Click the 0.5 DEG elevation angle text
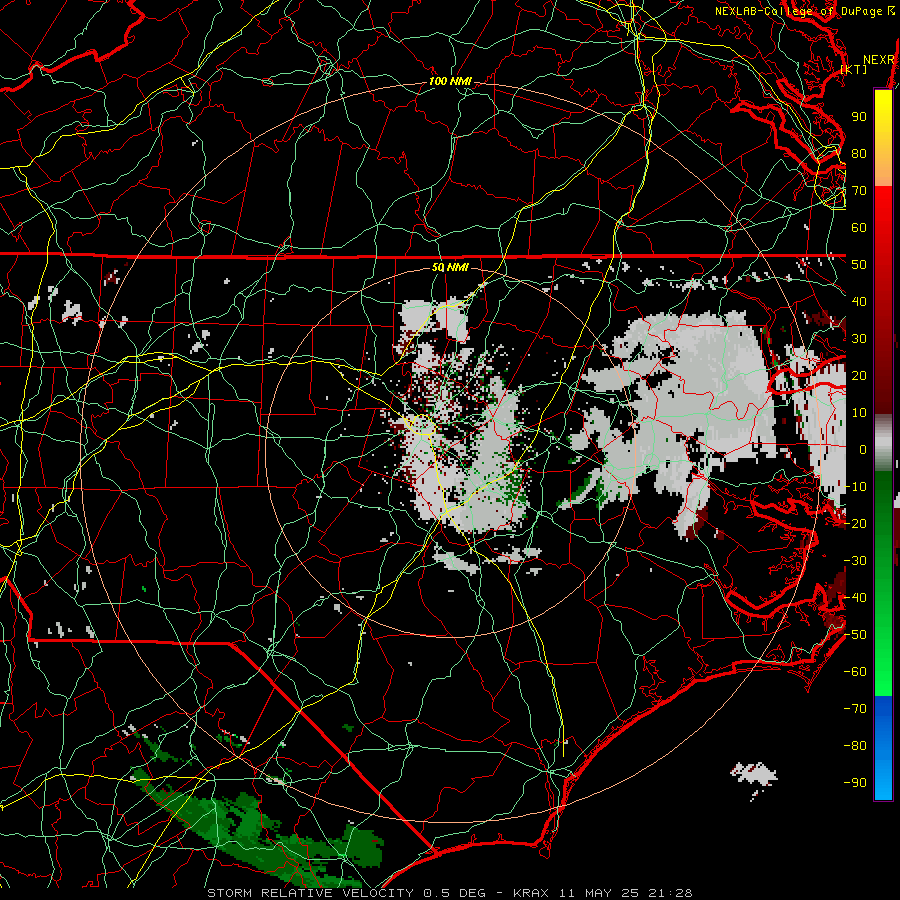The image size is (900, 900). [454, 893]
